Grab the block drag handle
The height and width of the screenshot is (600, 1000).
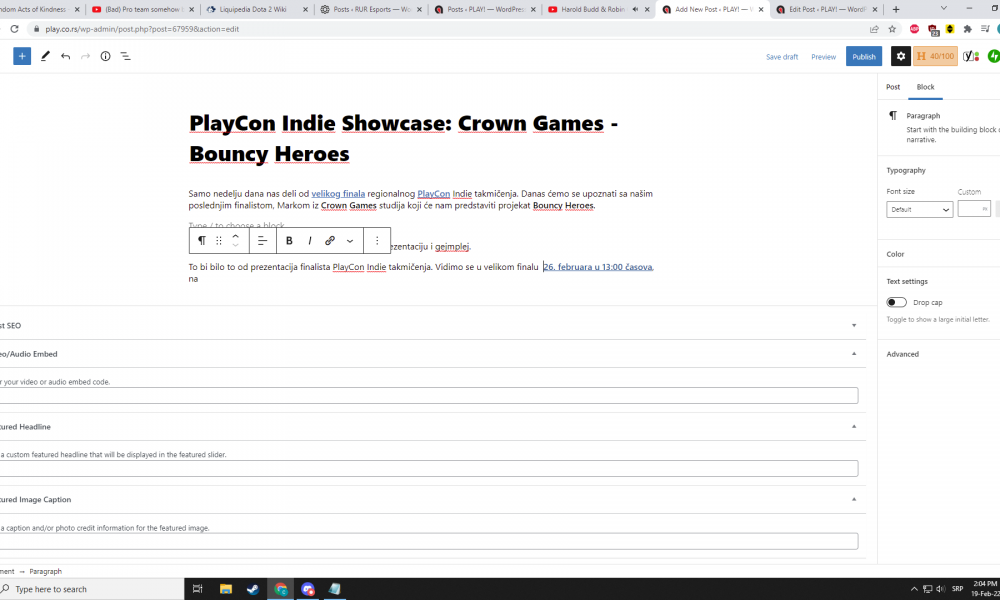pyautogui.click(x=219, y=240)
